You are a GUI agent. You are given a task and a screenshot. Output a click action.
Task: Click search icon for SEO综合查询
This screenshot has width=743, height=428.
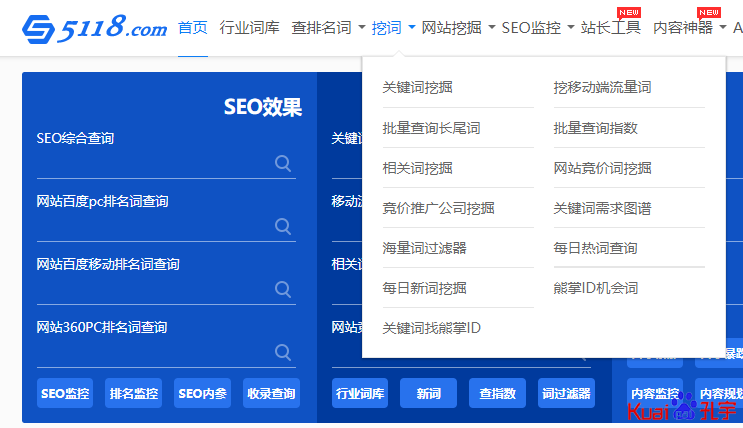pyautogui.click(x=283, y=164)
